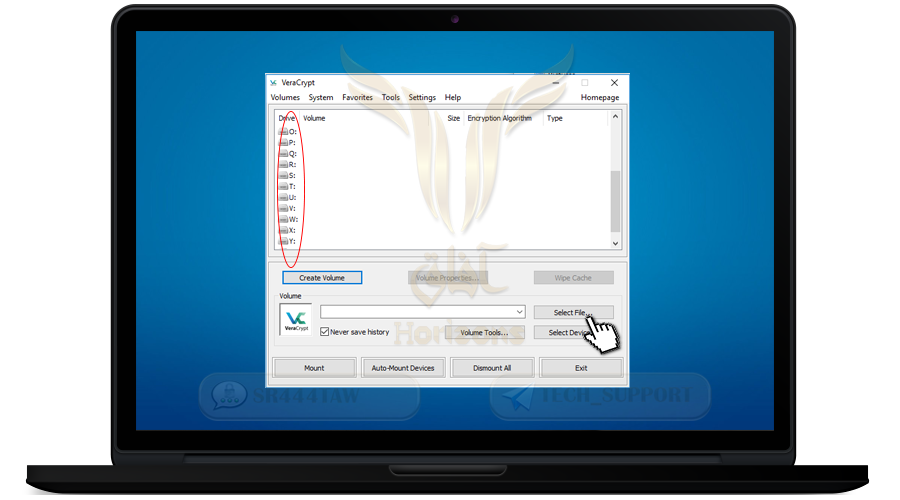Open the Help menu
900x500 pixels.
coord(453,98)
